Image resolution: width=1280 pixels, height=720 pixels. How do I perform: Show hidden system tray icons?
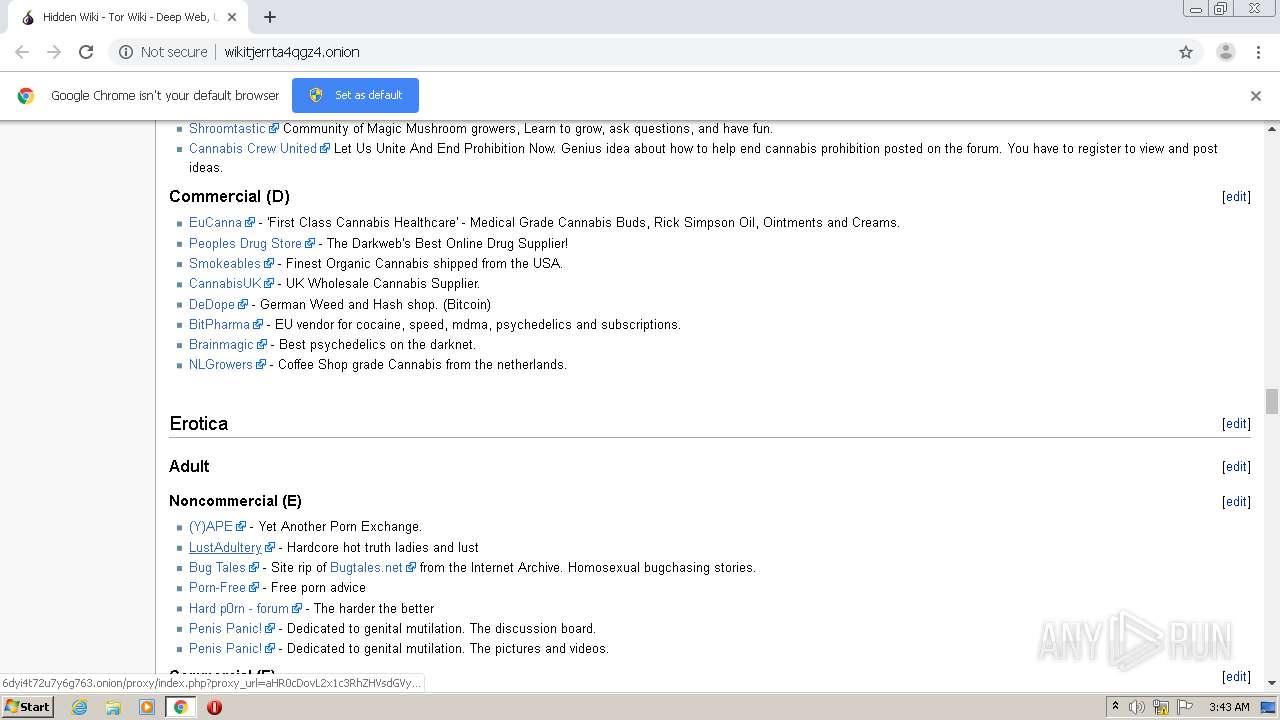coord(1115,707)
